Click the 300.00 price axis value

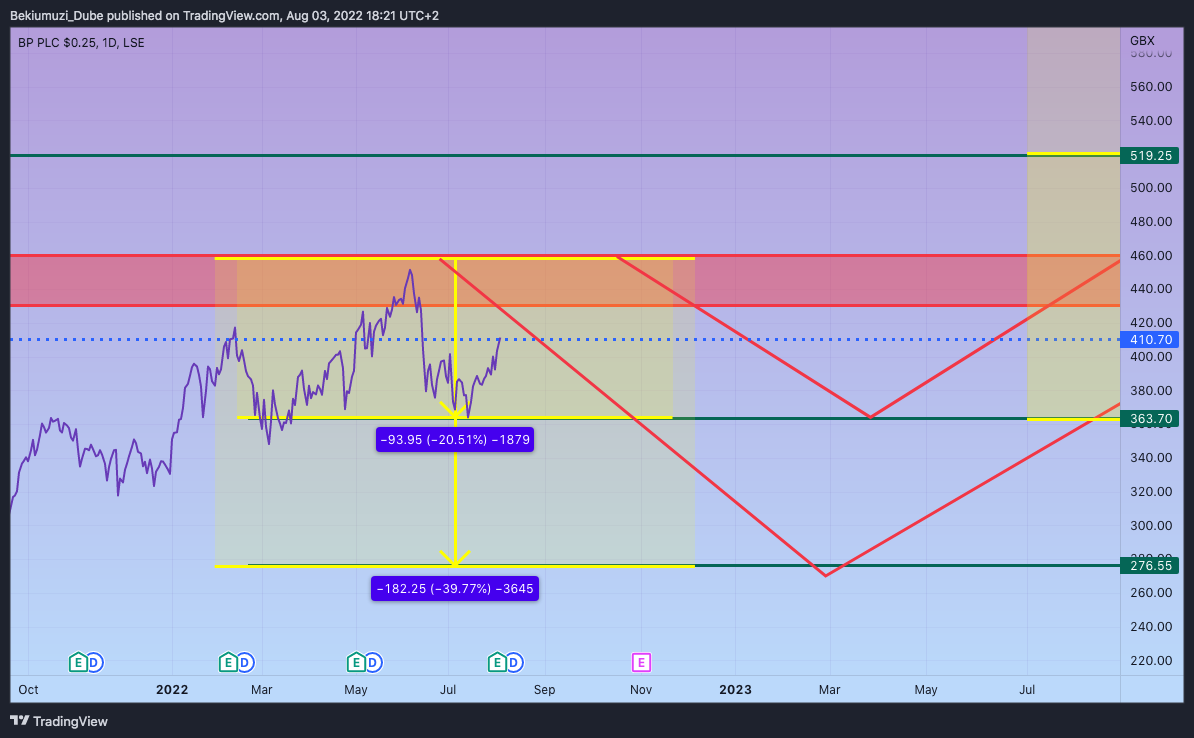pyautogui.click(x=1151, y=526)
